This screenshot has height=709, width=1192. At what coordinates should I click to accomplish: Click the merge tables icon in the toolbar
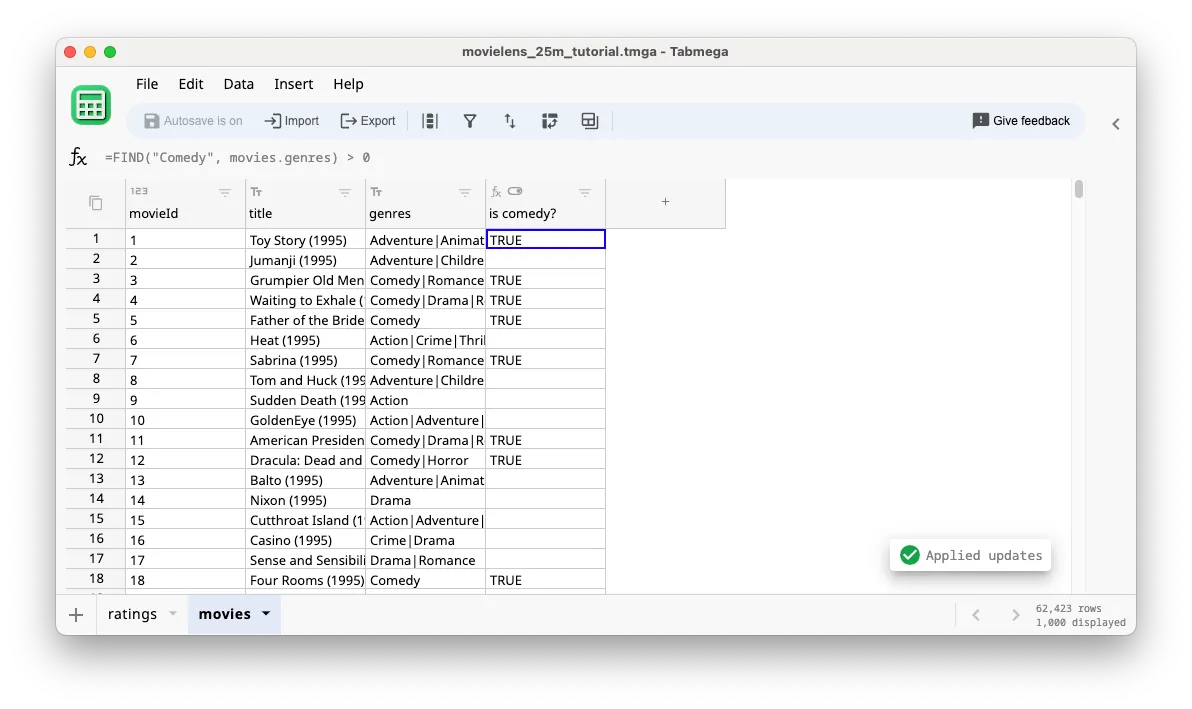[x=589, y=120]
